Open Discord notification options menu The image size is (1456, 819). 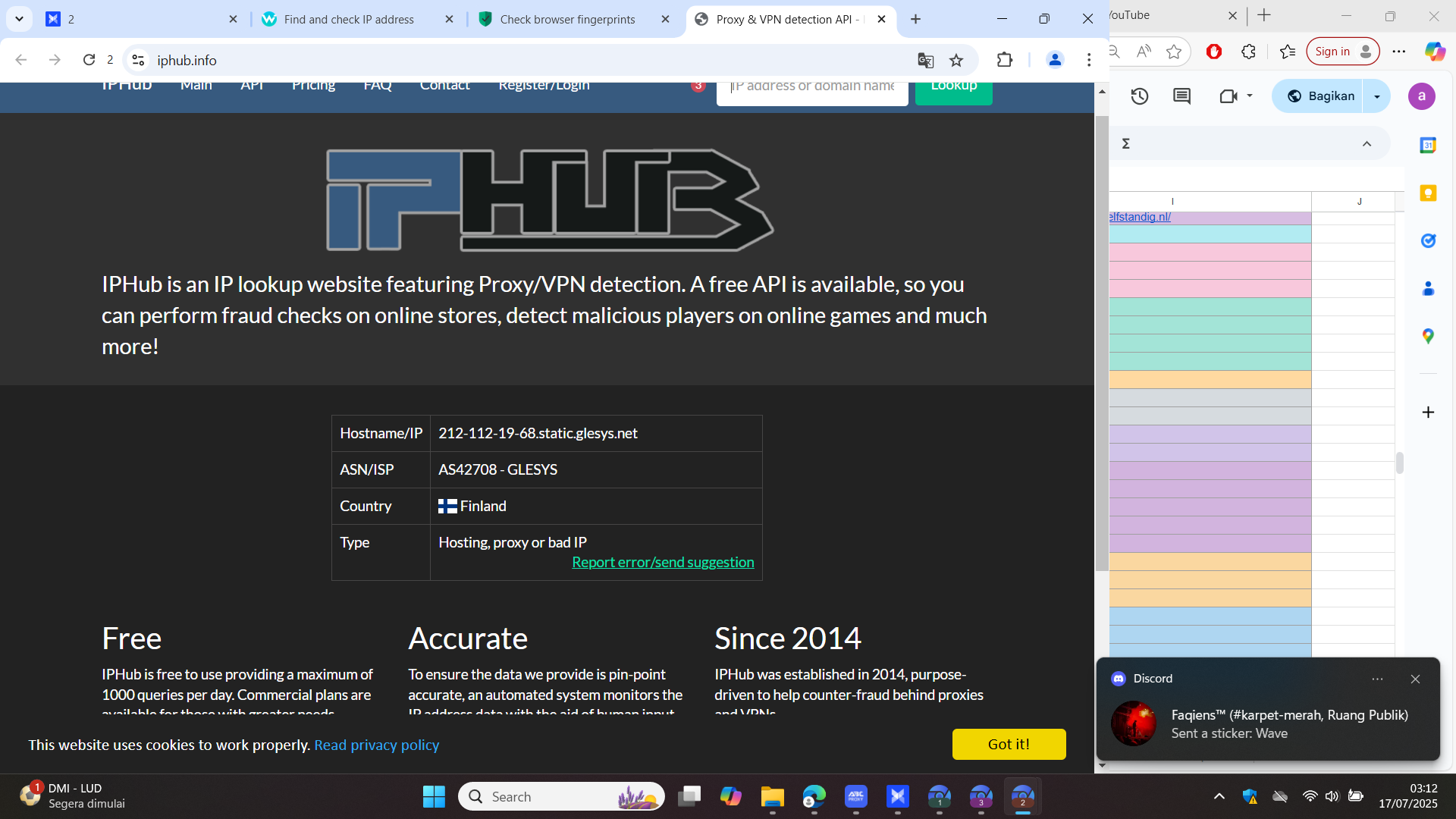pos(1377,679)
